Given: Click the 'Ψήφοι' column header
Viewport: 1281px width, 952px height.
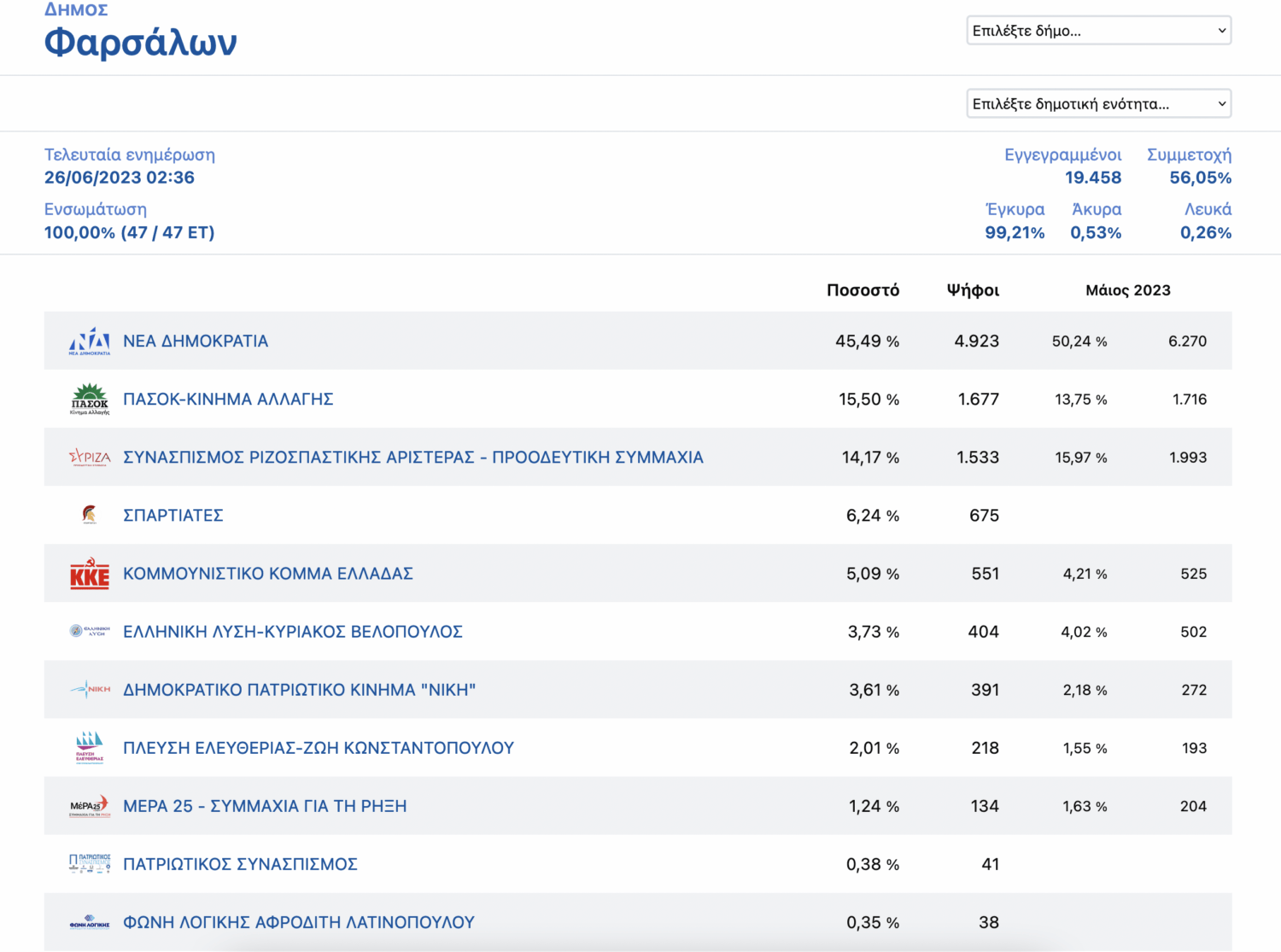Looking at the screenshot, I should click(x=973, y=290).
